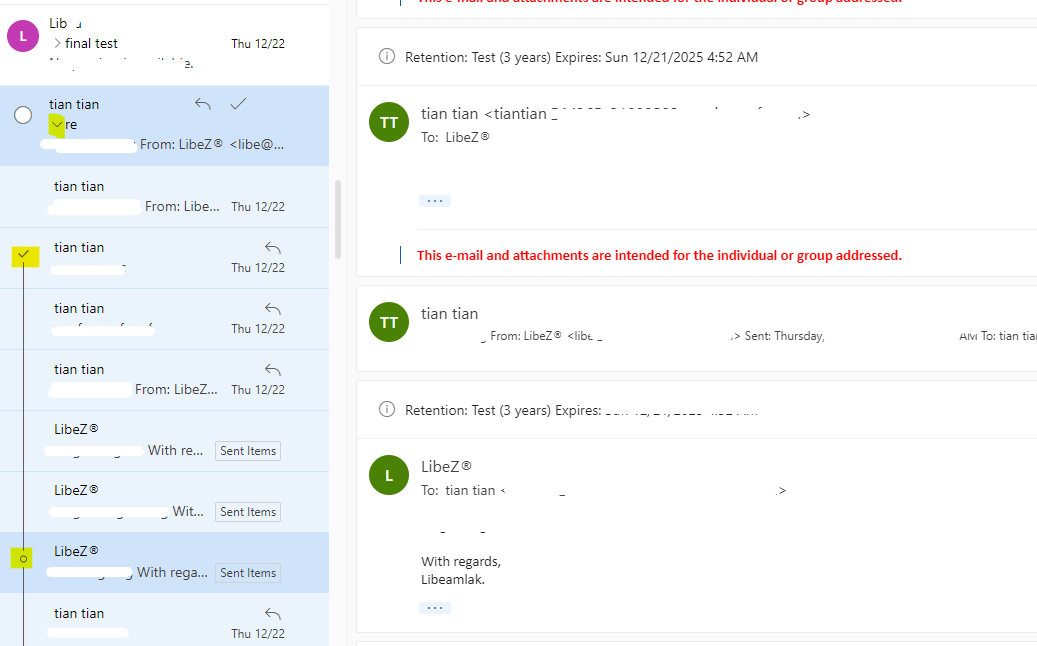Click the green L avatar on LibeZ's message
Viewport: 1037px width, 646px height.
tap(389, 474)
